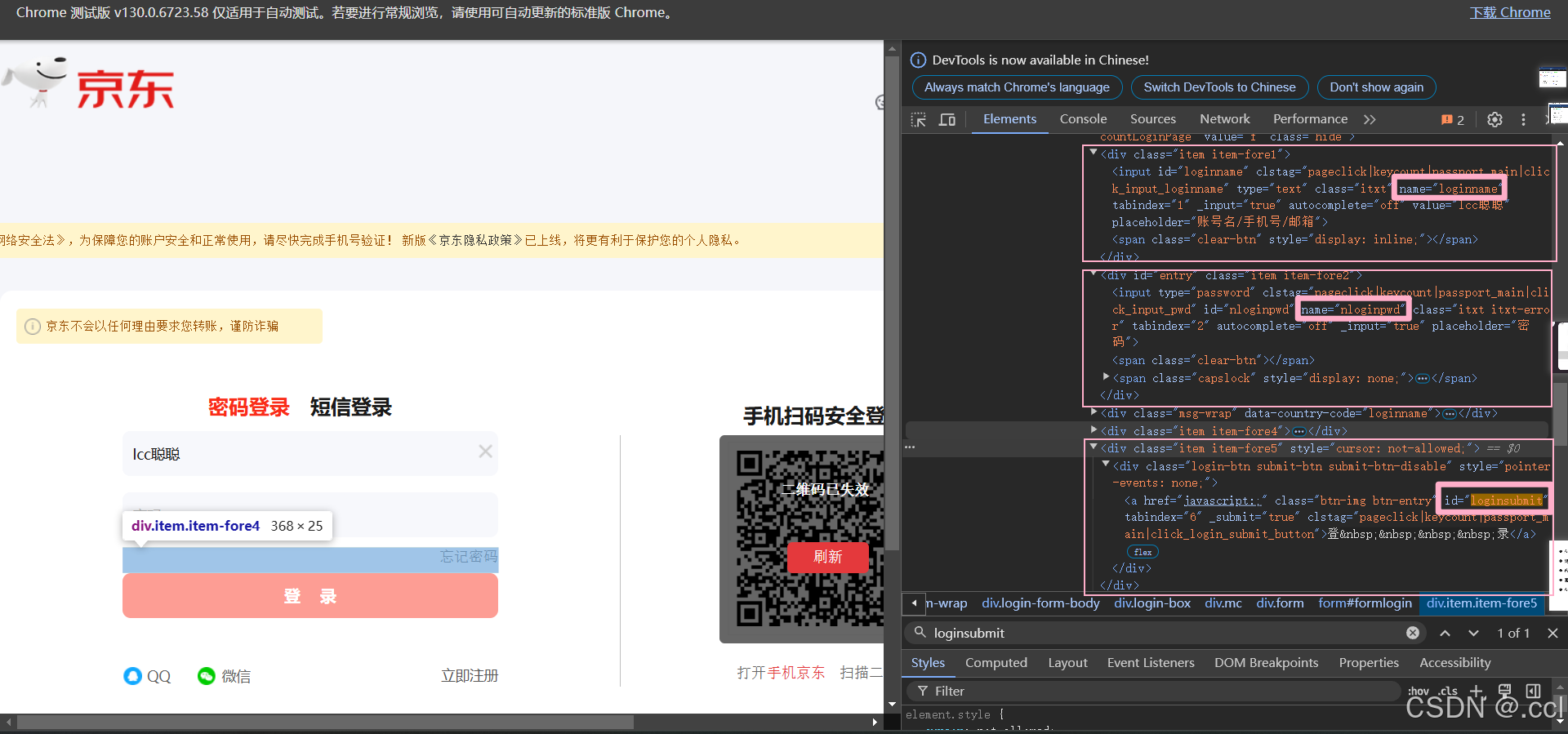Screen dimensions: 1568x734
Task: Switch to the Elements tab
Action: click(x=1009, y=119)
